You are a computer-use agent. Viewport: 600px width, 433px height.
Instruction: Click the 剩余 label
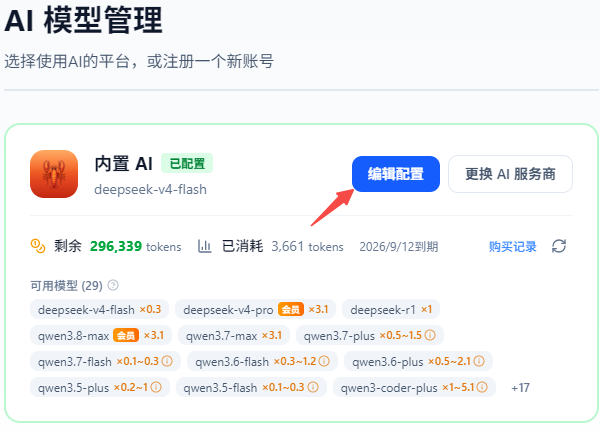click(68, 246)
